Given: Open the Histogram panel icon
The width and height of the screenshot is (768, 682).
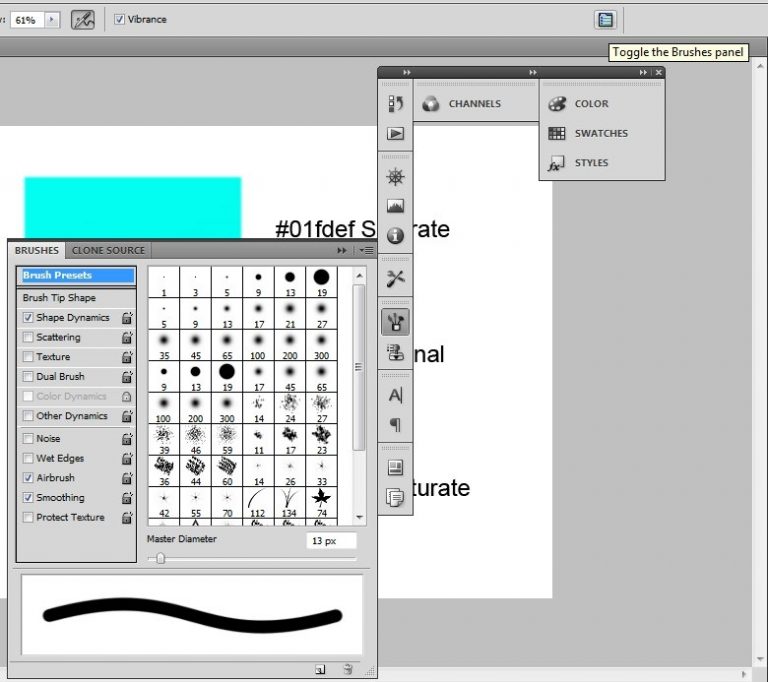Looking at the screenshot, I should coord(395,206).
